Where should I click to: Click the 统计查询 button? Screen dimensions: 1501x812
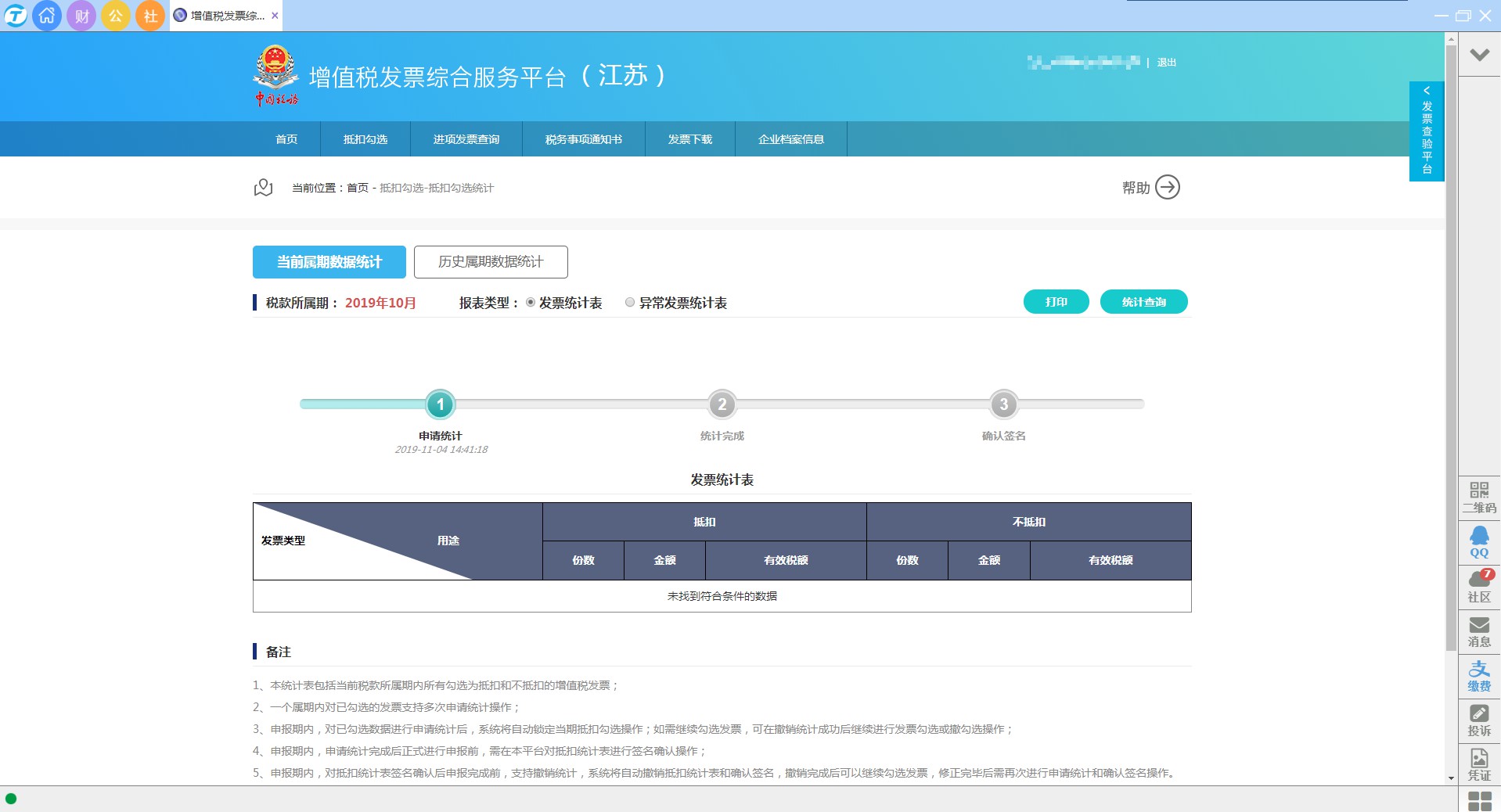pyautogui.click(x=1143, y=302)
